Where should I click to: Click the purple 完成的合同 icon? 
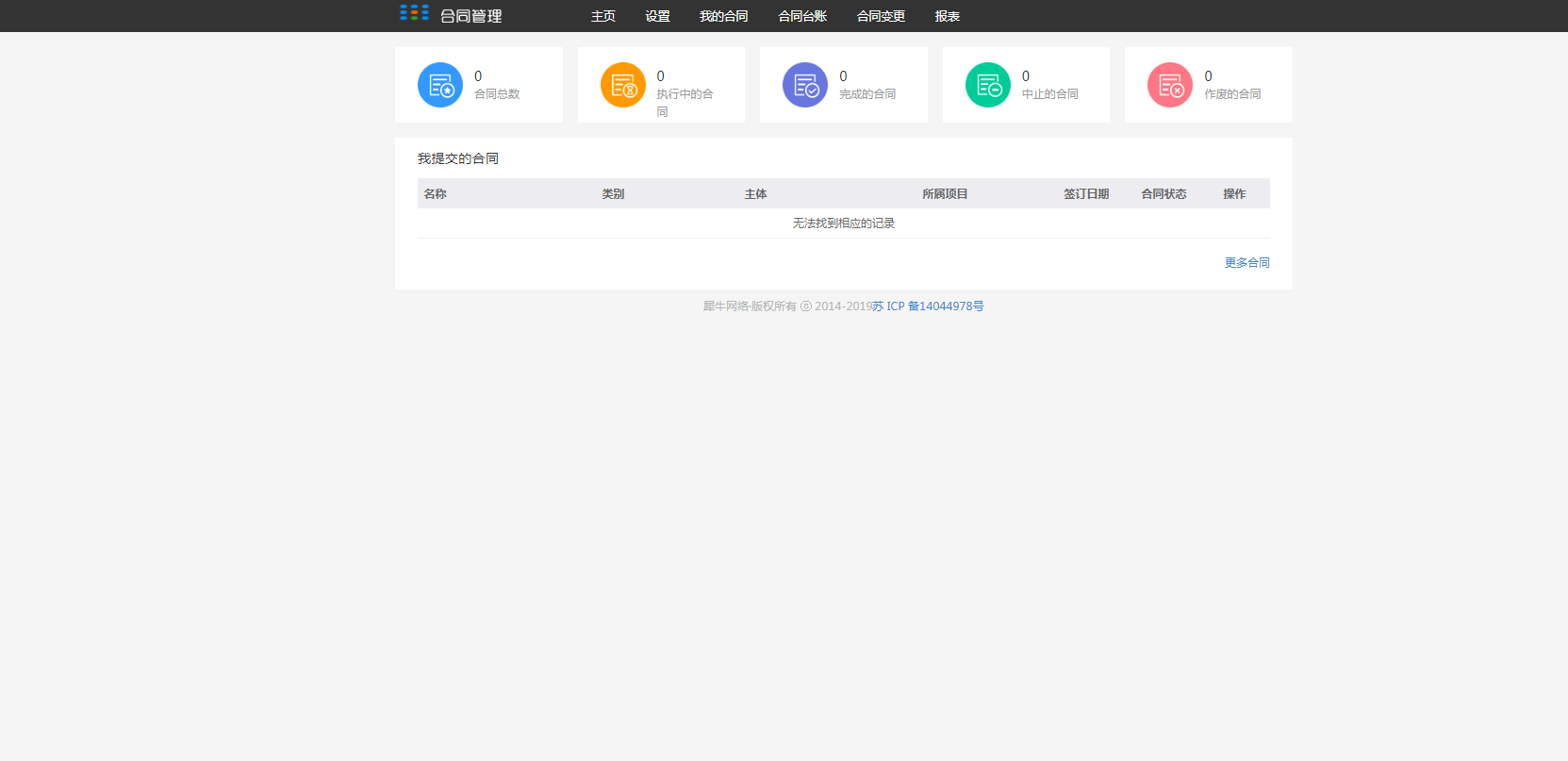(x=805, y=85)
